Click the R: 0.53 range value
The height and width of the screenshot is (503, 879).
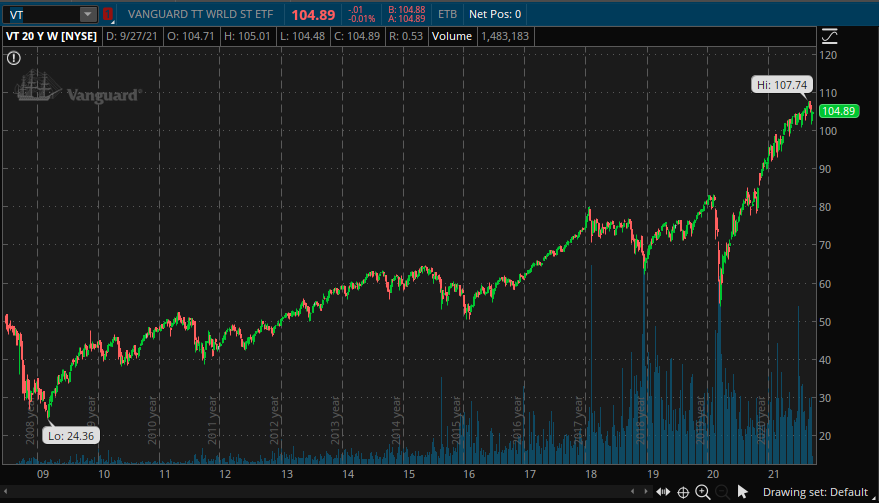(406, 36)
